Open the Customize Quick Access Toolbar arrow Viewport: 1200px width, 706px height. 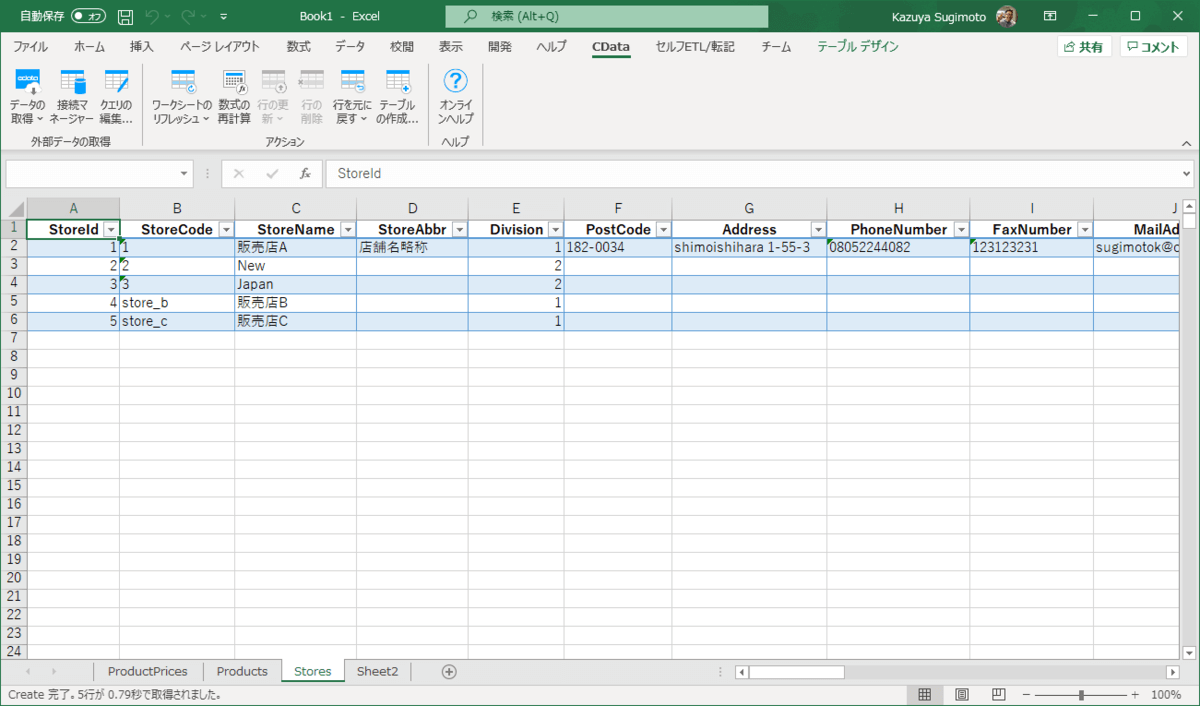pos(223,17)
